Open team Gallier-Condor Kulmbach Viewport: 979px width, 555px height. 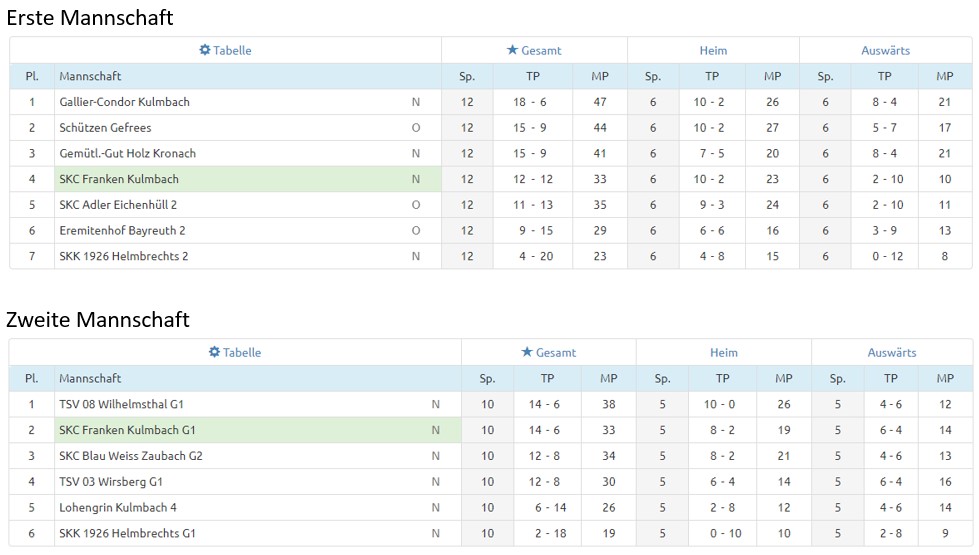pyautogui.click(x=124, y=102)
